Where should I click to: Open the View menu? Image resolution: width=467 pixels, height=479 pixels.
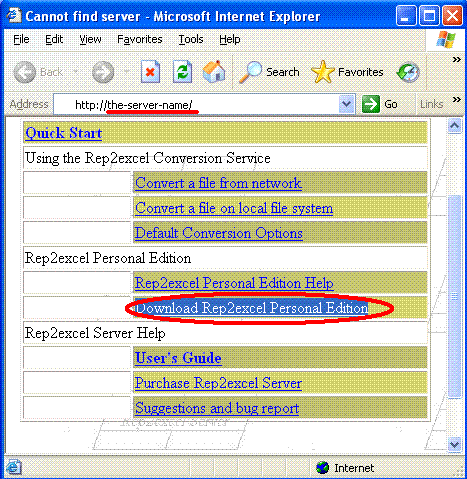pyautogui.click(x=90, y=39)
